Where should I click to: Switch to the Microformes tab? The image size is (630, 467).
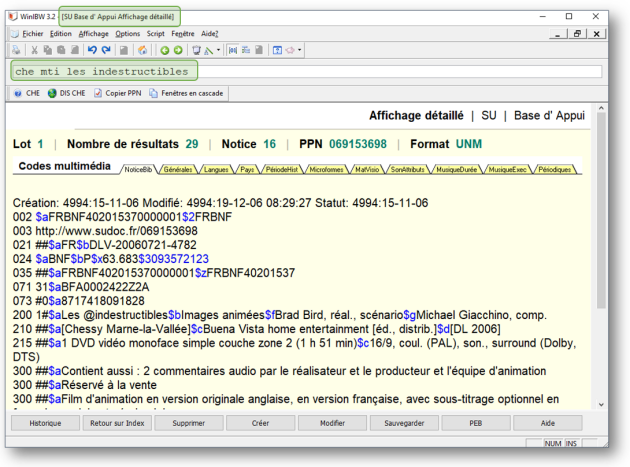point(326,170)
